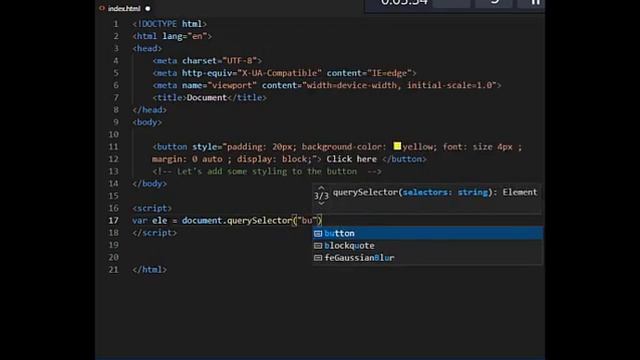Place cursor in "Document" title text

point(207,98)
